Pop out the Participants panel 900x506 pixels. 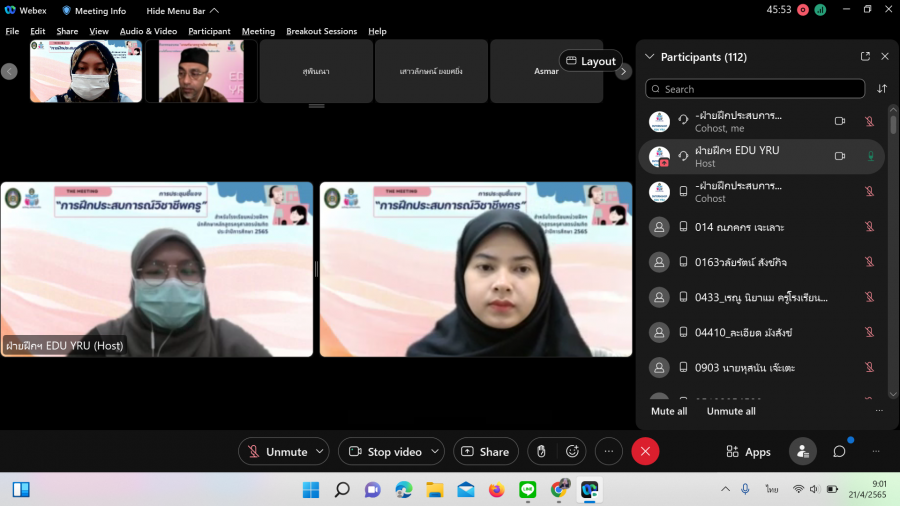click(x=865, y=57)
